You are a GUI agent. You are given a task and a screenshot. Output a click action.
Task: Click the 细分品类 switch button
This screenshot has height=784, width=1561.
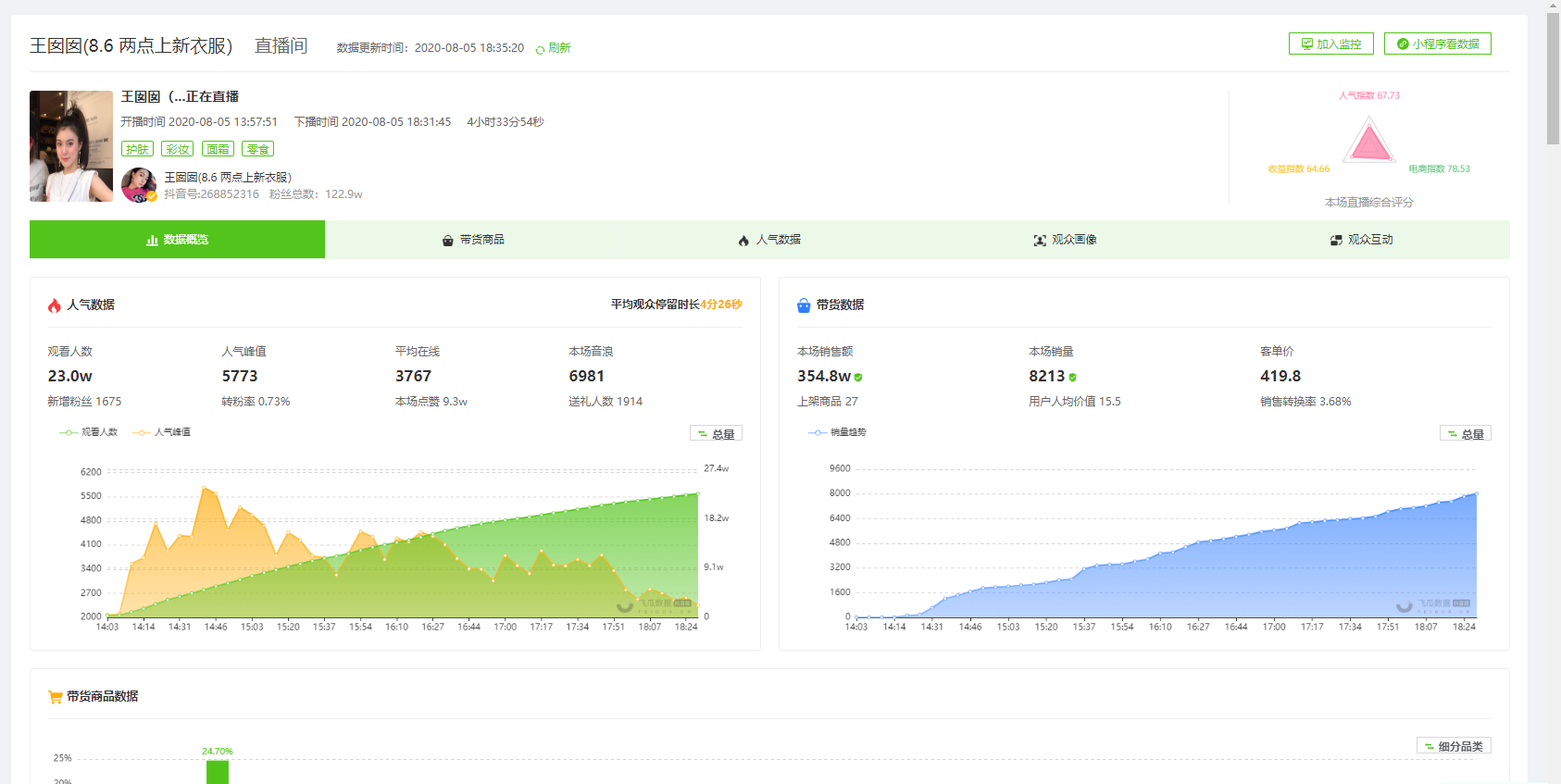1454,745
